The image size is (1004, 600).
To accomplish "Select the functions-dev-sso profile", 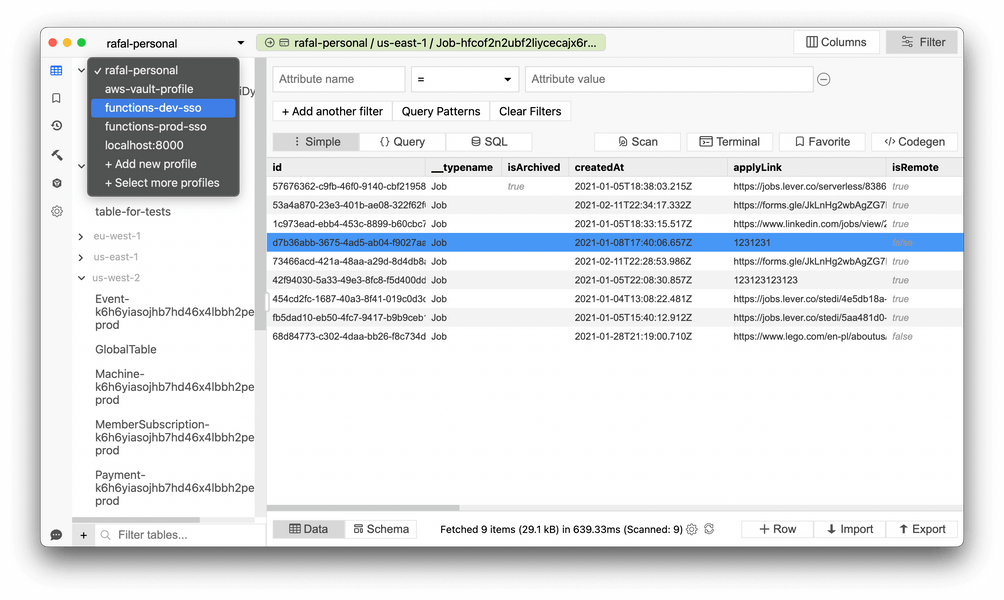I will pyautogui.click(x=152, y=107).
